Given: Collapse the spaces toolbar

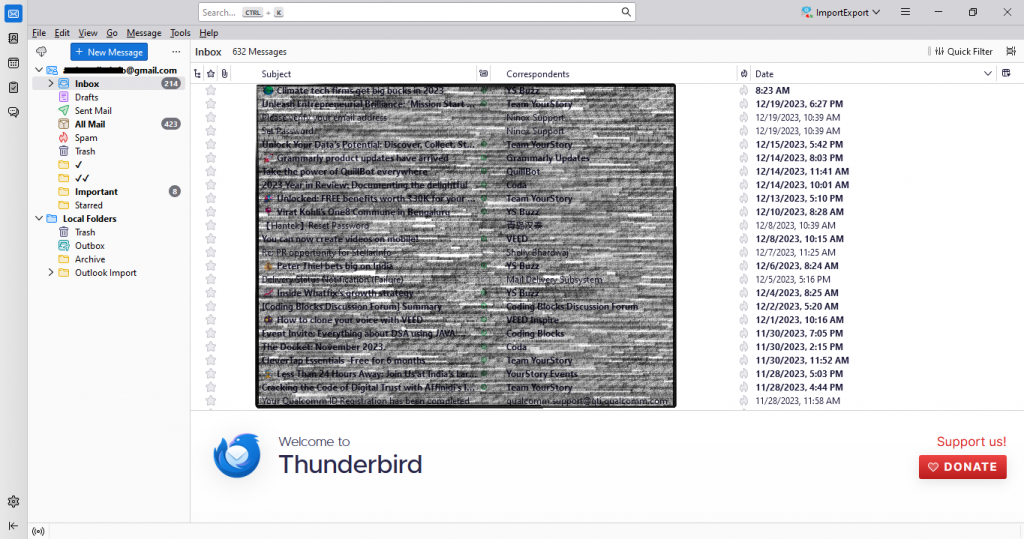Looking at the screenshot, I should pos(13,526).
